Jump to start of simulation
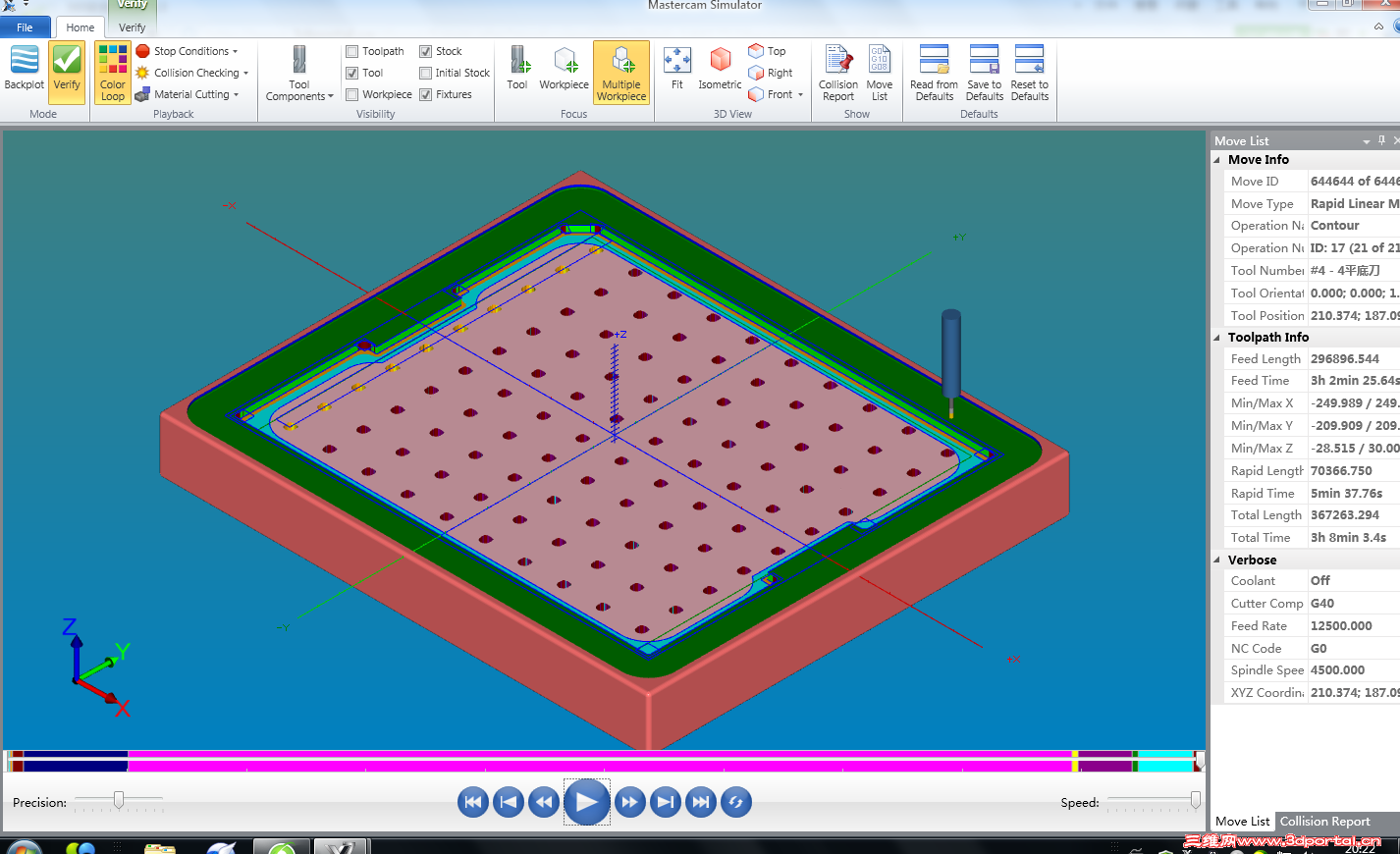The image size is (1400, 854). [472, 802]
